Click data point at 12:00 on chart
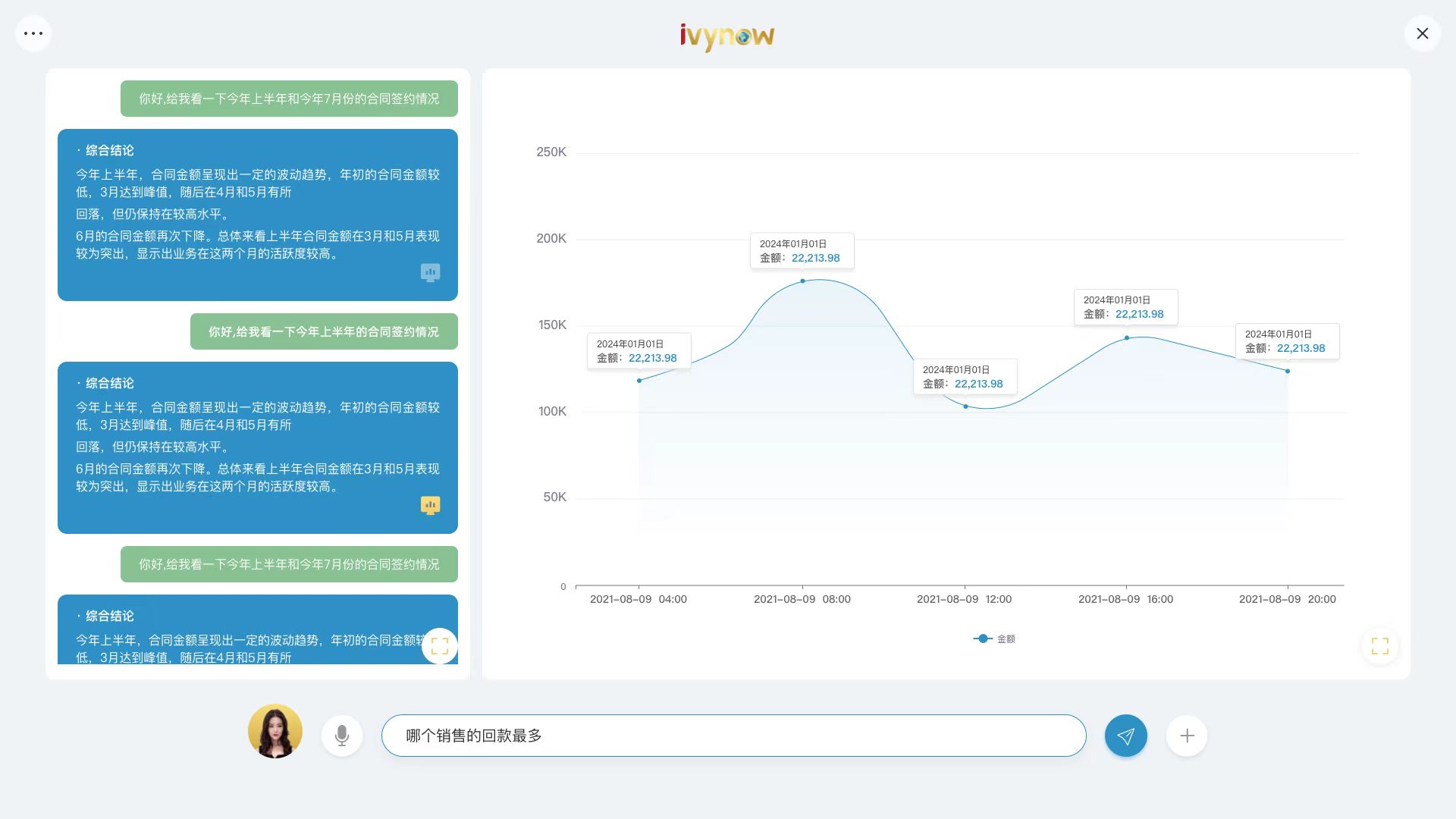This screenshot has width=1456, height=819. [x=965, y=406]
